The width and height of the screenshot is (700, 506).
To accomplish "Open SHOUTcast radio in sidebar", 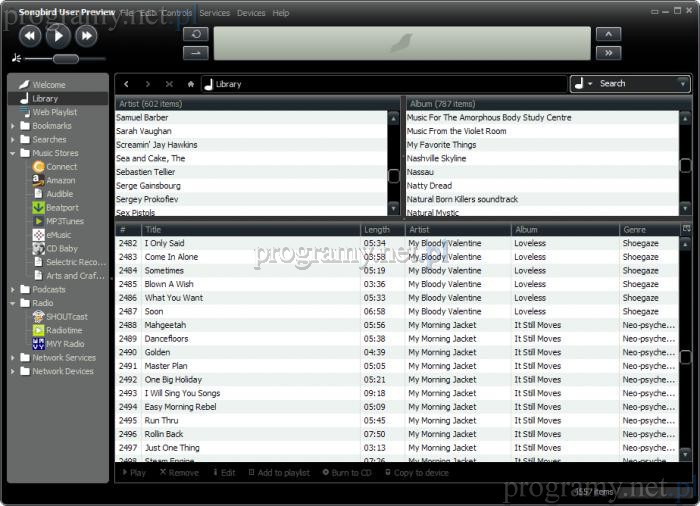I will click(x=66, y=317).
